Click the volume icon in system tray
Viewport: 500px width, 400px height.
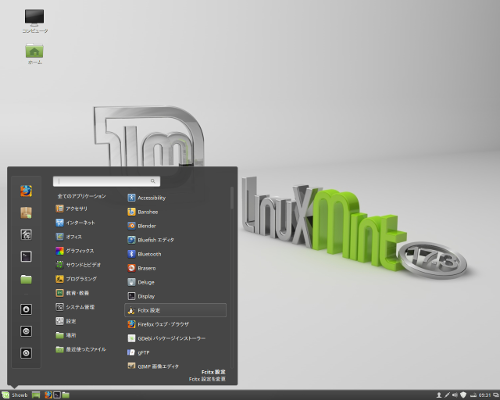[455, 395]
